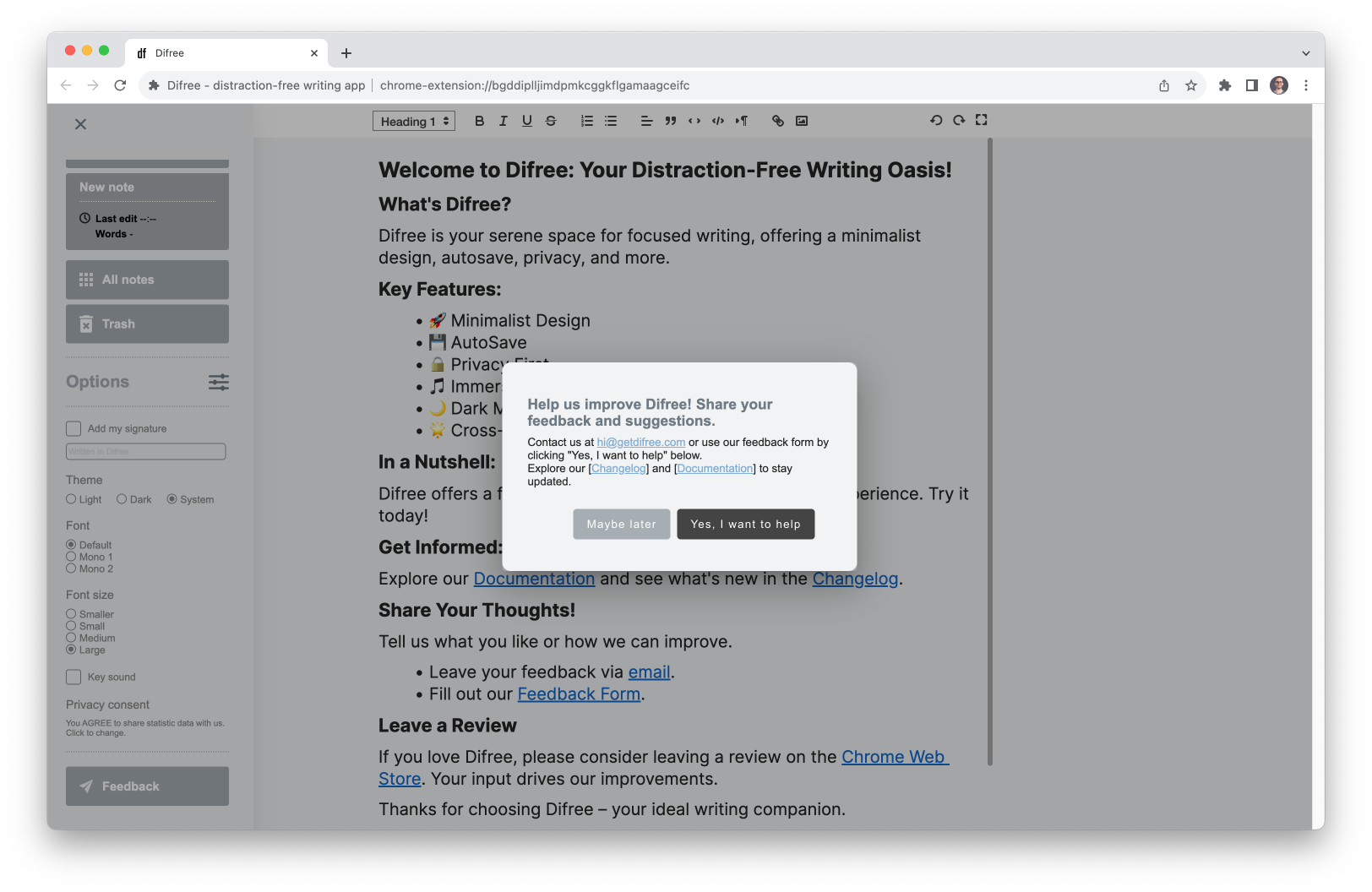
Task: Click Yes, I want to help
Action: coord(746,524)
